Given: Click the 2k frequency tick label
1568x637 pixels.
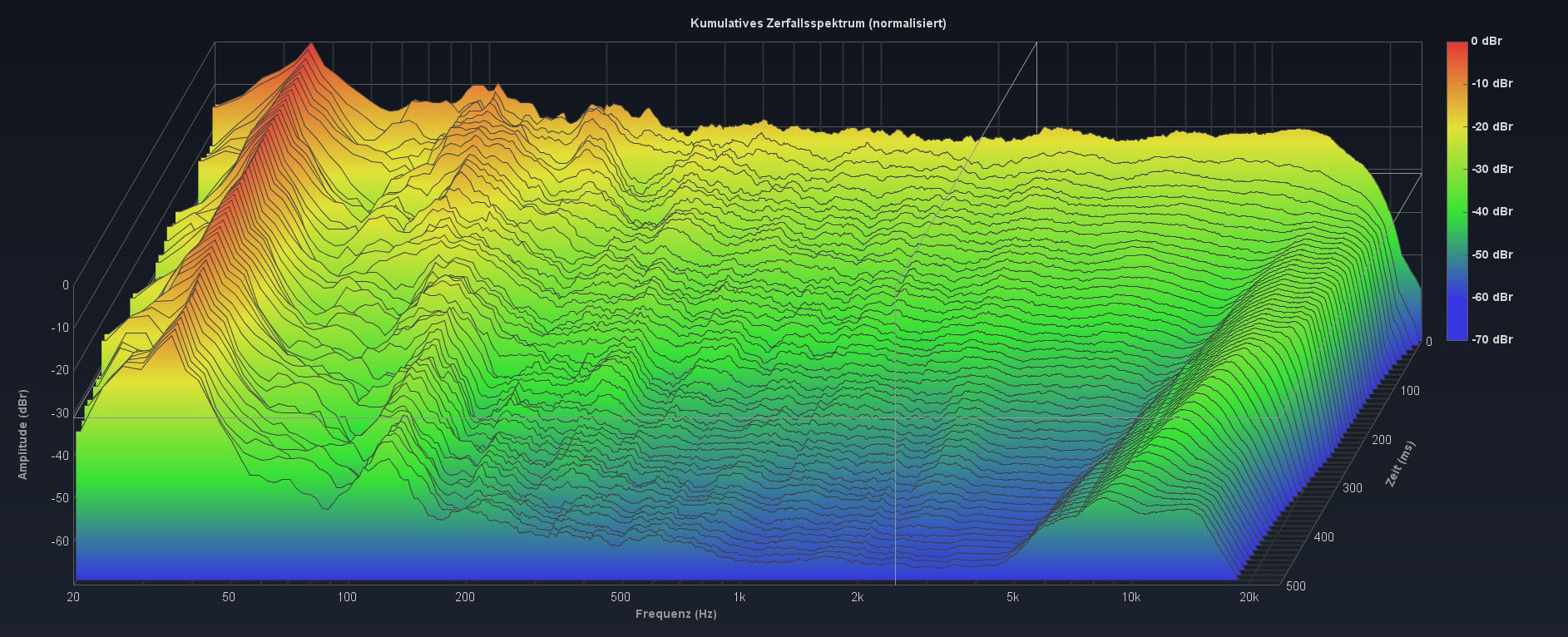Looking at the screenshot, I should pos(857,597).
